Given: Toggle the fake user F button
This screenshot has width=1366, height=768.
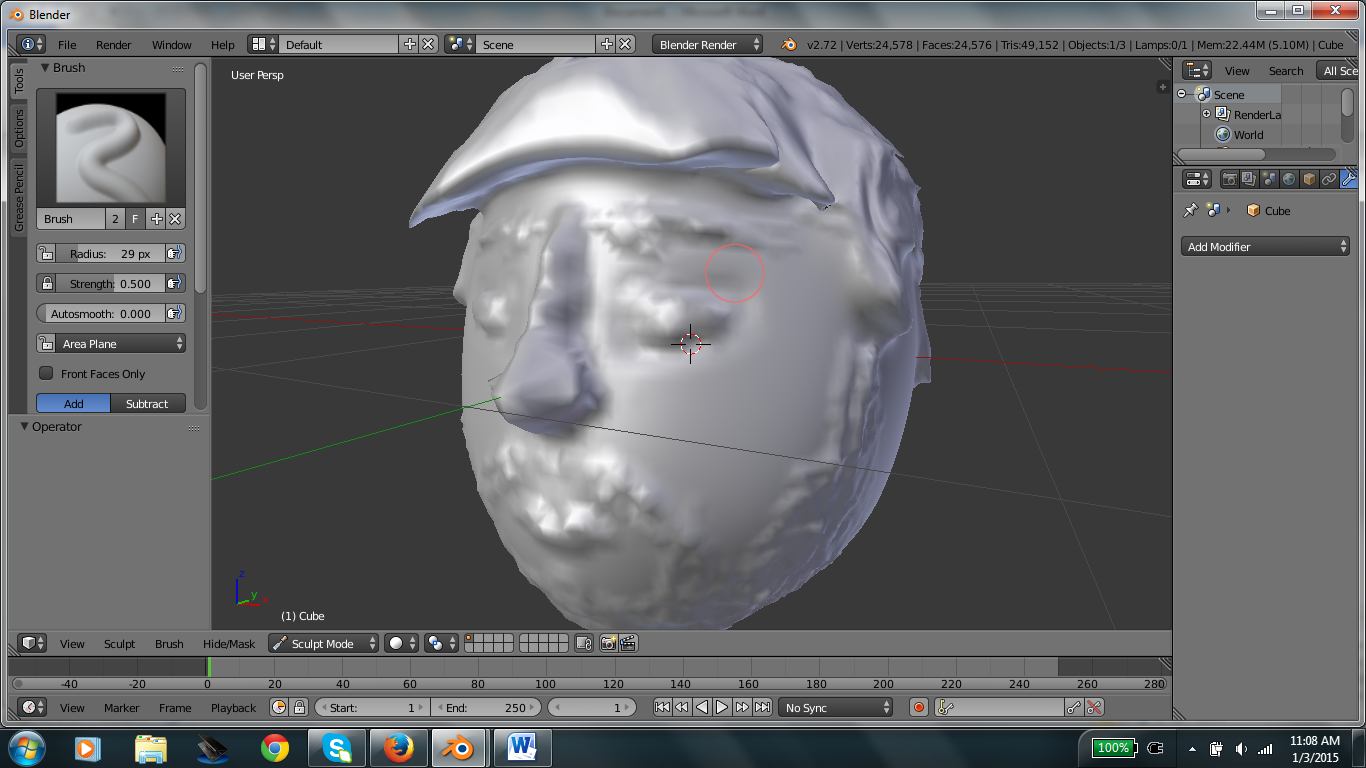Looking at the screenshot, I should [x=135, y=219].
